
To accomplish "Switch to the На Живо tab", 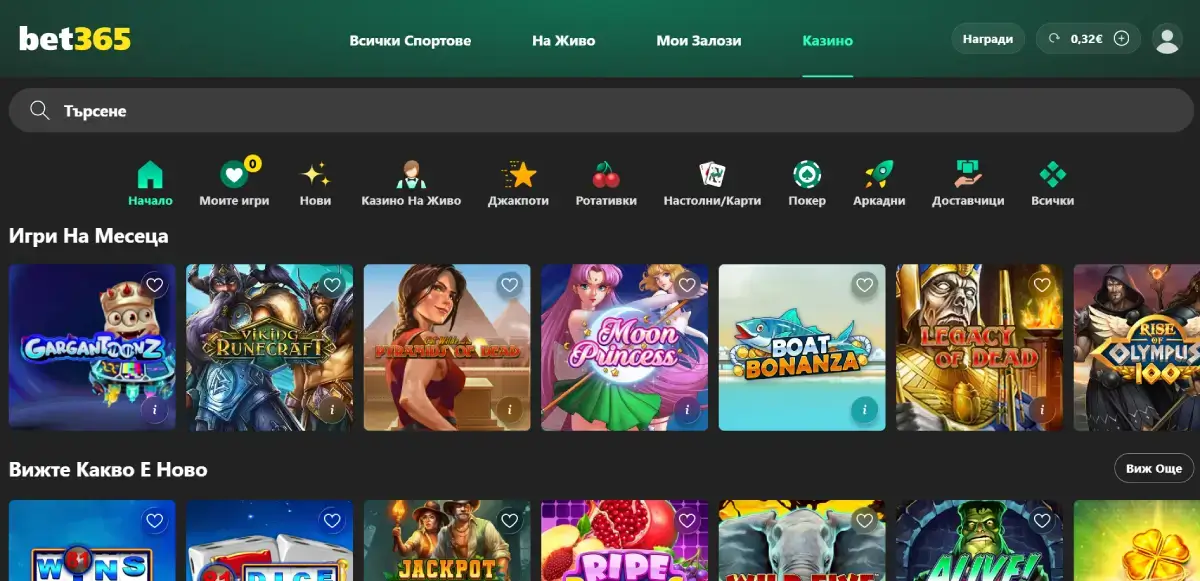I will pos(564,41).
